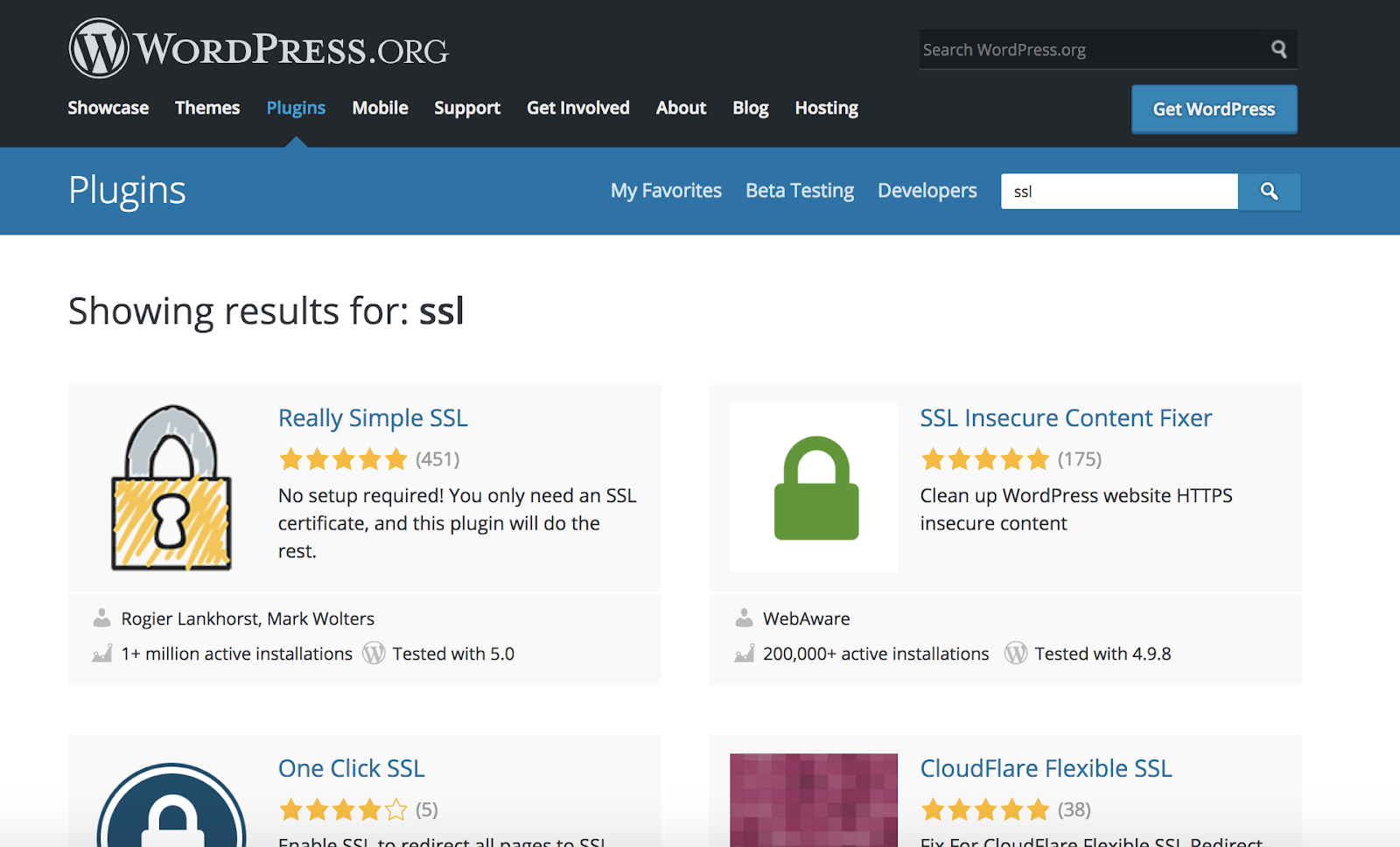The height and width of the screenshot is (847, 1400).
Task: Click the "Plugins" page heading
Action: 127,191
